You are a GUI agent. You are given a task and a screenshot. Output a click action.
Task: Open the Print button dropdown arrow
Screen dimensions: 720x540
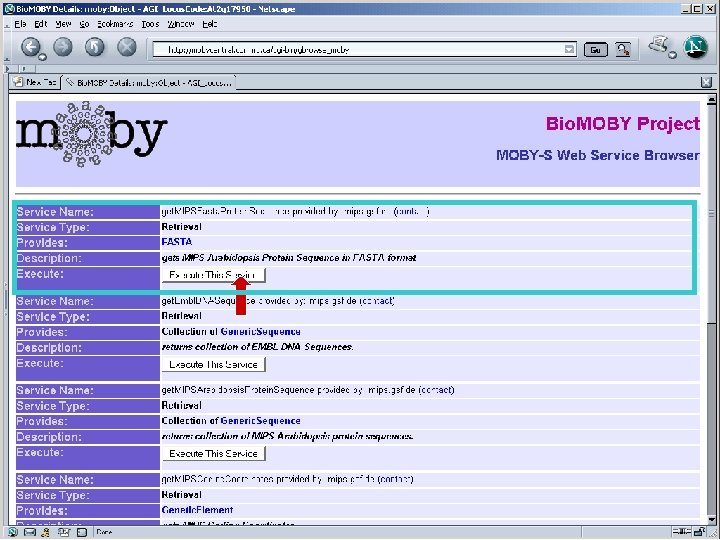pos(672,55)
